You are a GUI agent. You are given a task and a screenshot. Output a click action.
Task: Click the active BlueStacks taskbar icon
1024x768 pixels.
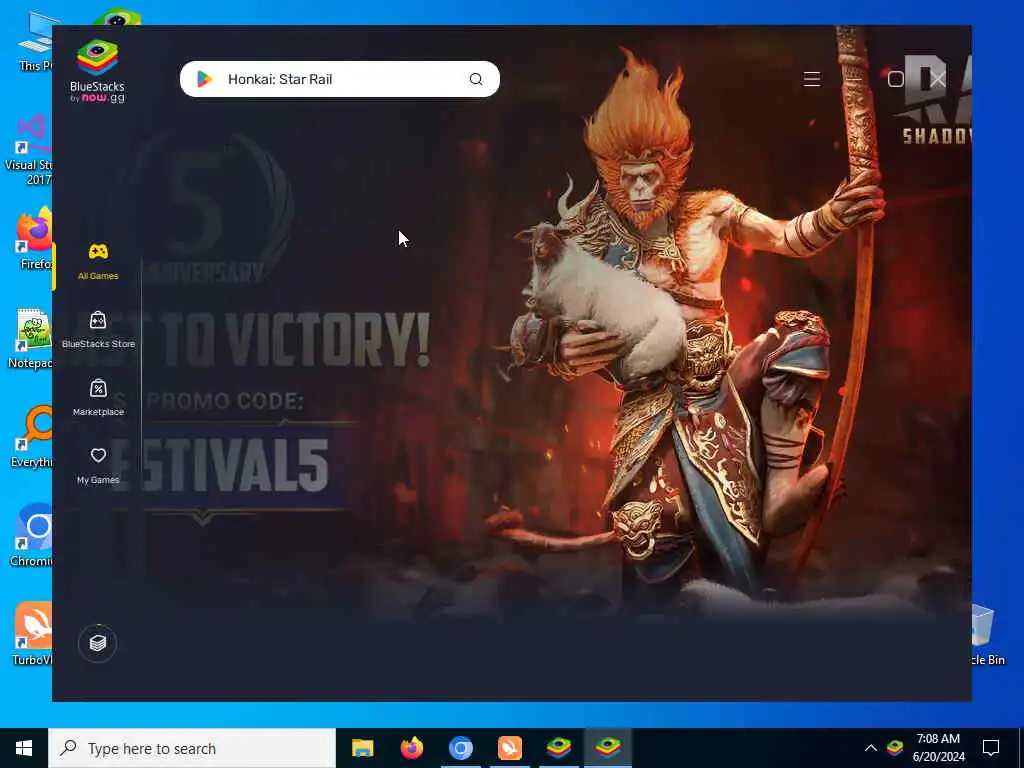[x=607, y=748]
